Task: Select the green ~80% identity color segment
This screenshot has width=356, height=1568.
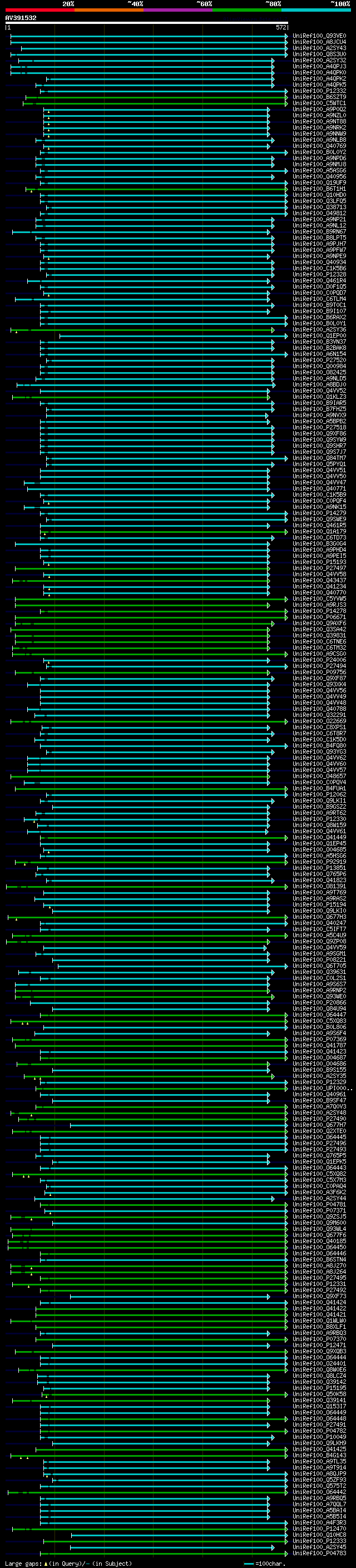Action: pos(247,10)
